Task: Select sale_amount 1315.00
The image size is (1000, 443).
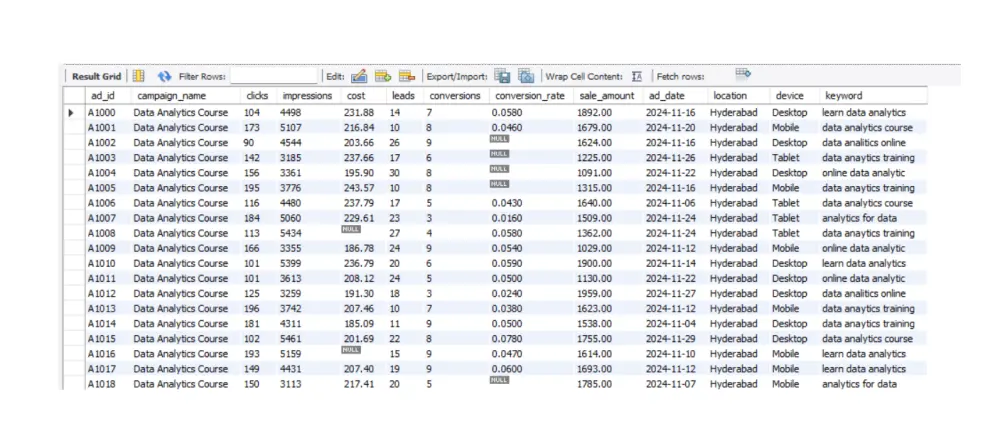Action: click(x=594, y=188)
